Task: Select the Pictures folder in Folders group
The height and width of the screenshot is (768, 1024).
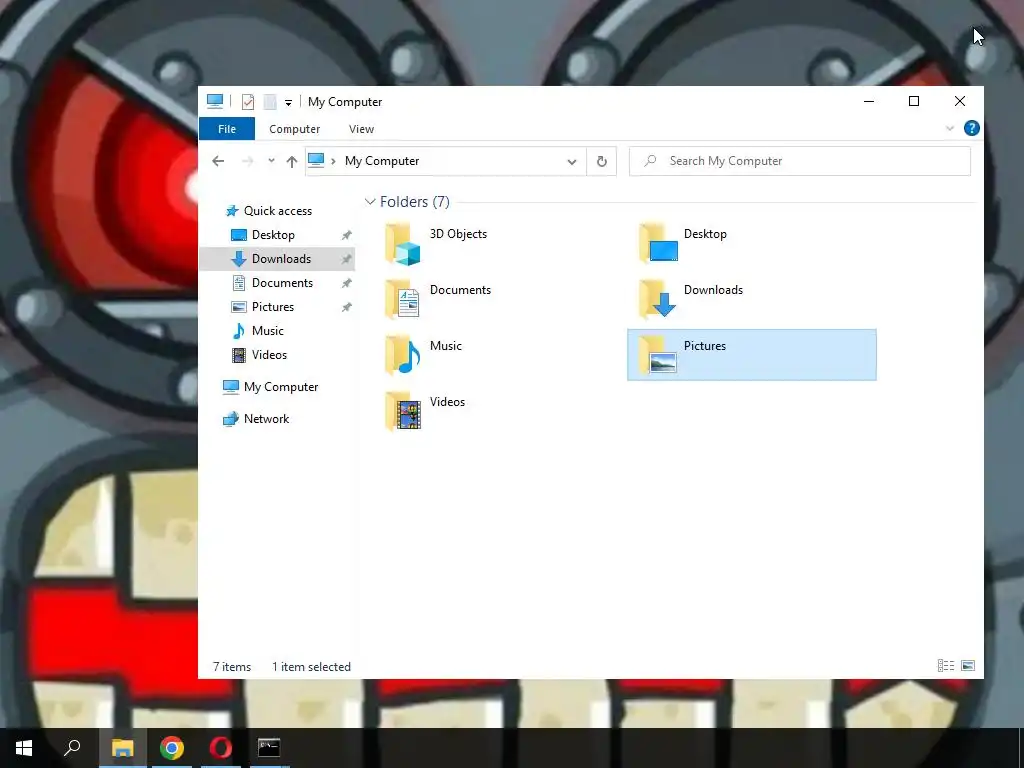Action: 752,355
